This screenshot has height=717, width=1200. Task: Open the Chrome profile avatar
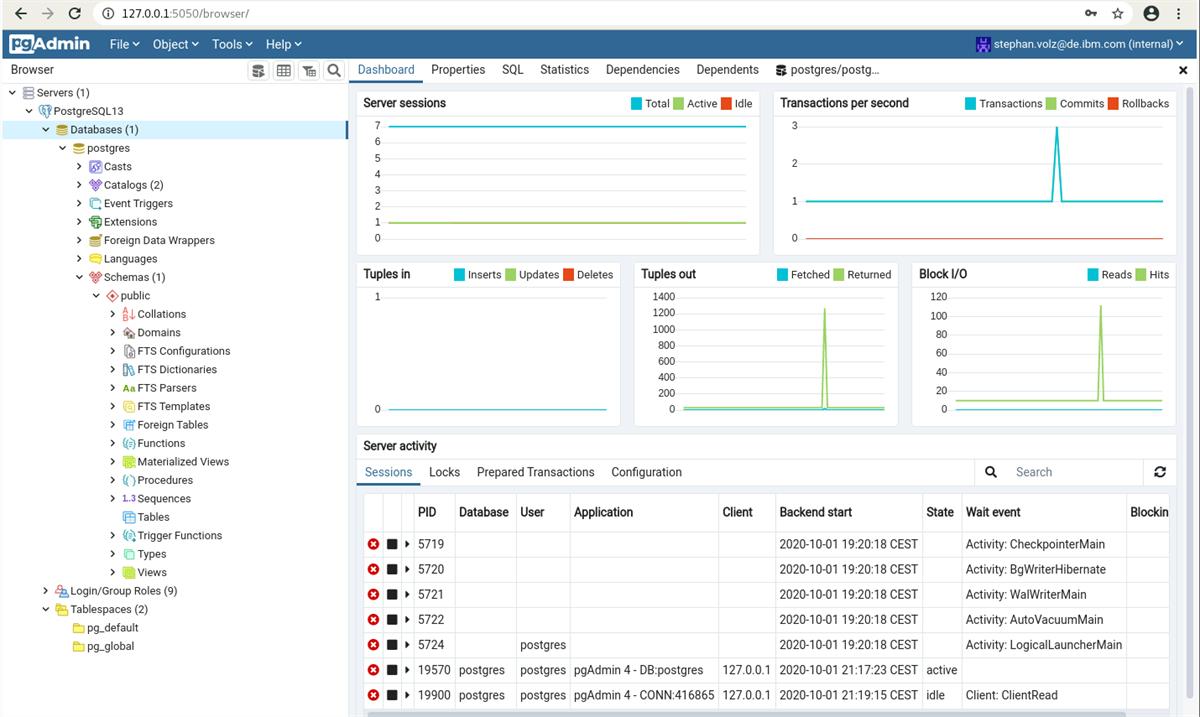[1151, 13]
